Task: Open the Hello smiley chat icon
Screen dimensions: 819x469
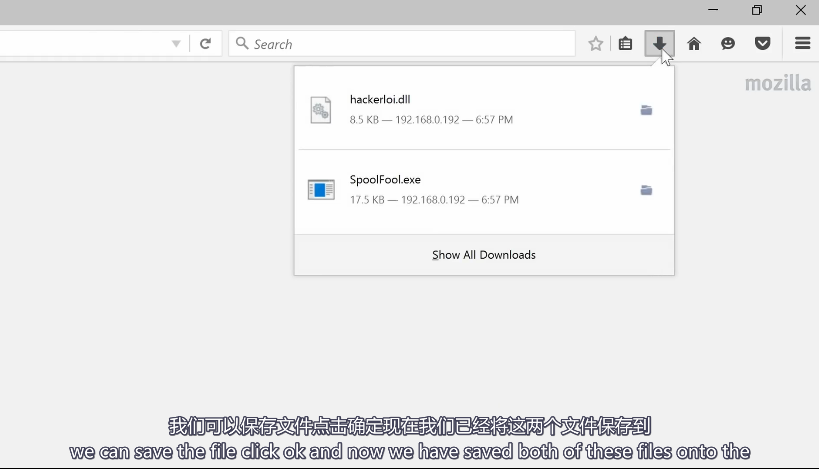Action: click(x=728, y=44)
